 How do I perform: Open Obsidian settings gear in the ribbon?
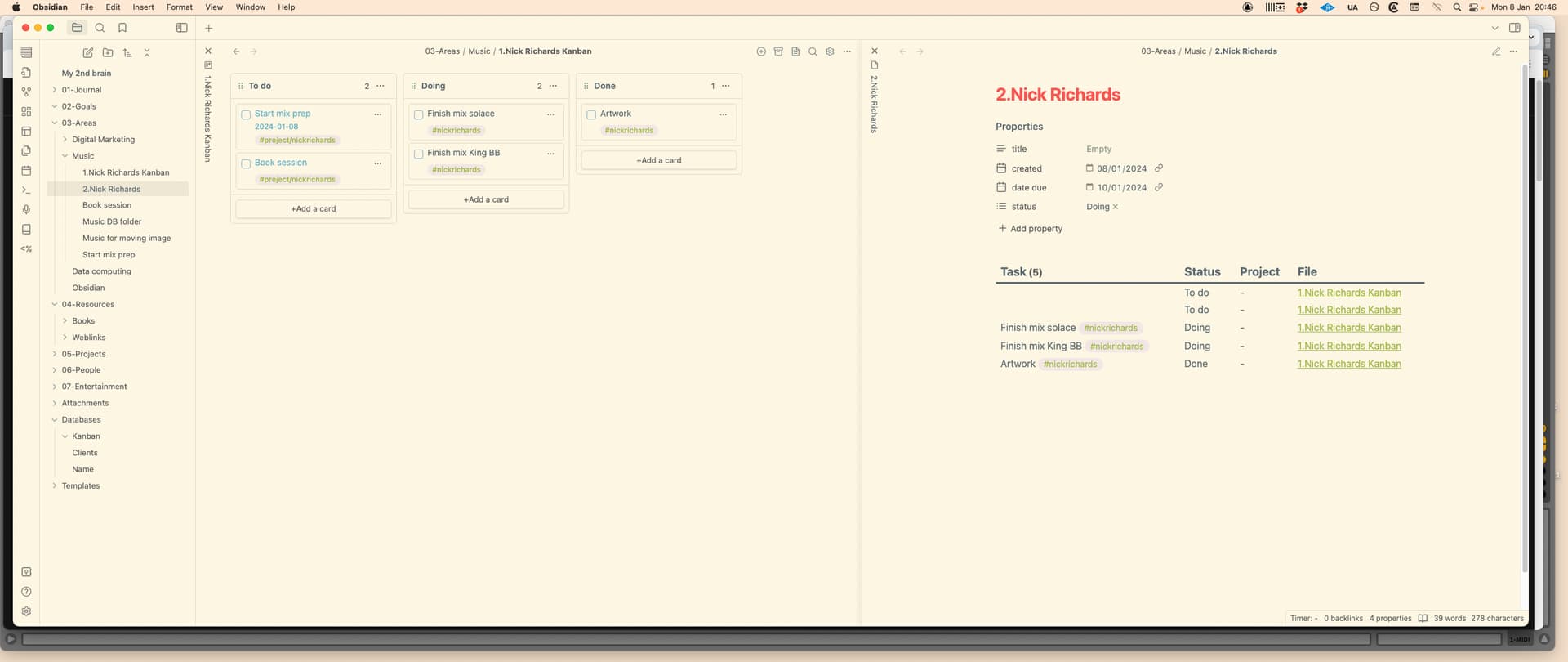pos(26,611)
